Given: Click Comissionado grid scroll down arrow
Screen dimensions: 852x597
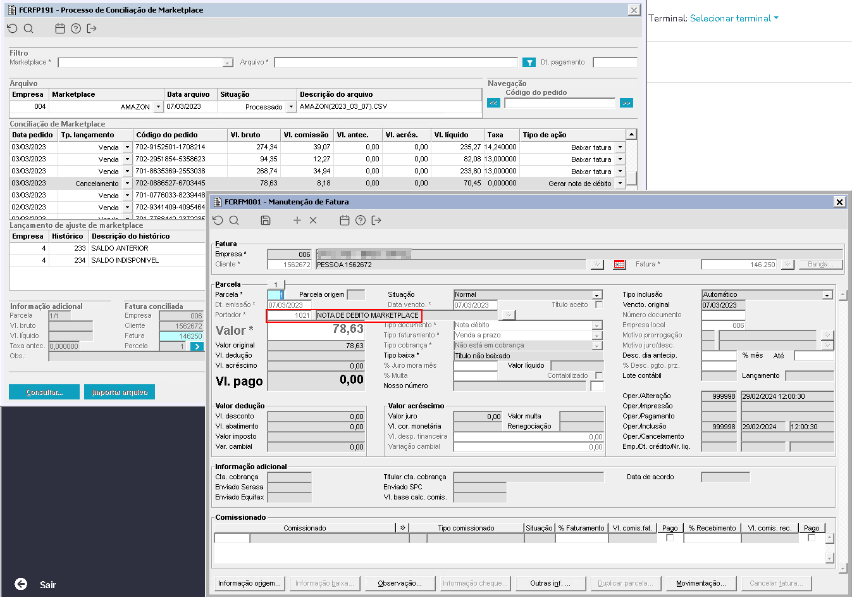Looking at the screenshot, I should [x=829, y=558].
